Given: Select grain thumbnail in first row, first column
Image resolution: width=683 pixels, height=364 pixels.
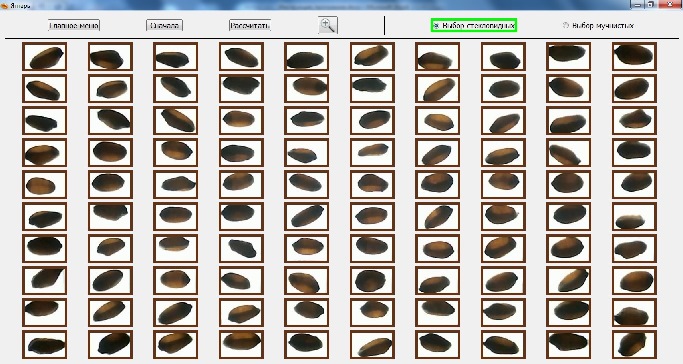Looking at the screenshot, I should [x=44, y=57].
